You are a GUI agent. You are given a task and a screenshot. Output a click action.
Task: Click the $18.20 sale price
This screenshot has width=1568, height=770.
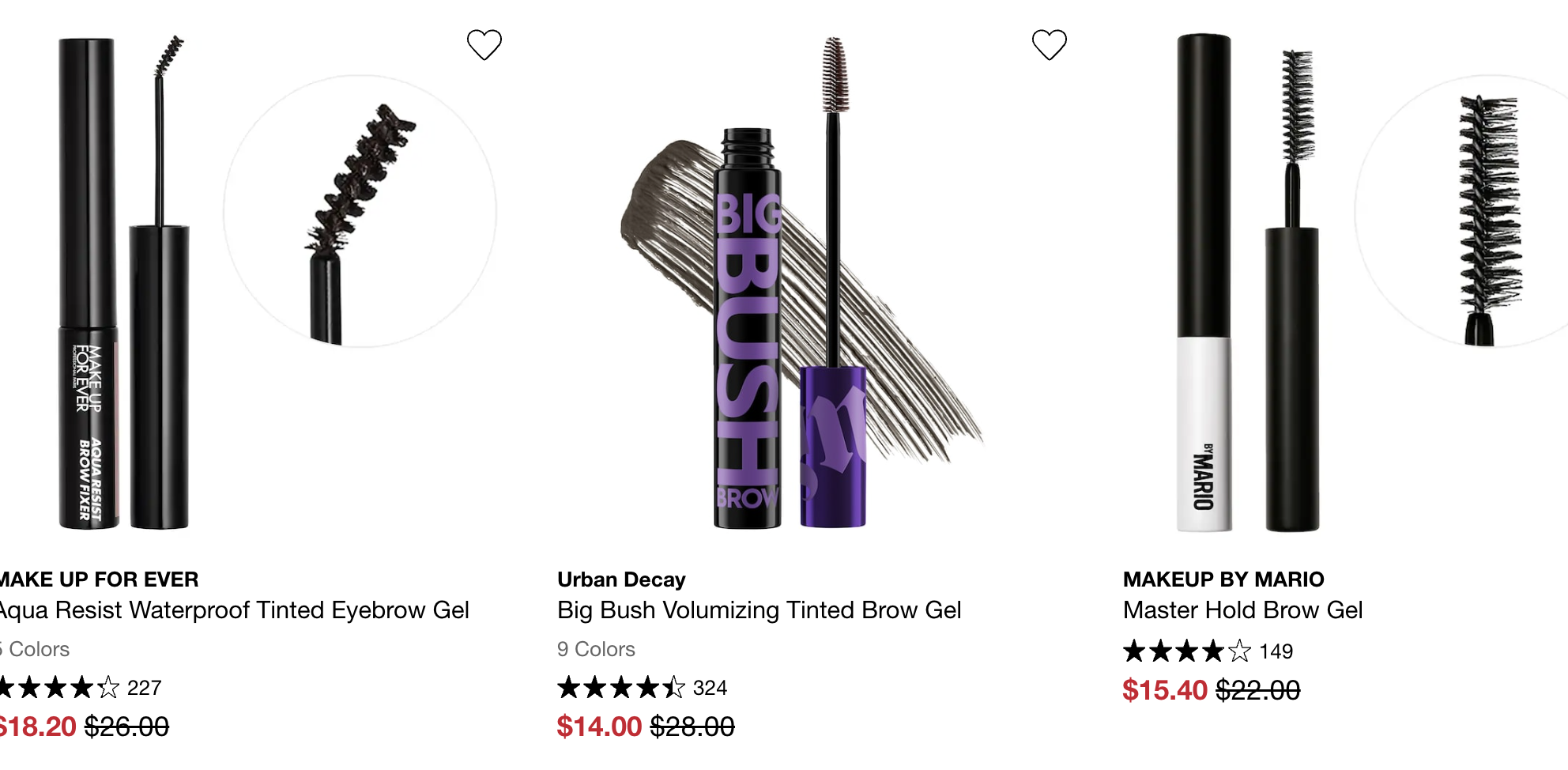pos(38,727)
